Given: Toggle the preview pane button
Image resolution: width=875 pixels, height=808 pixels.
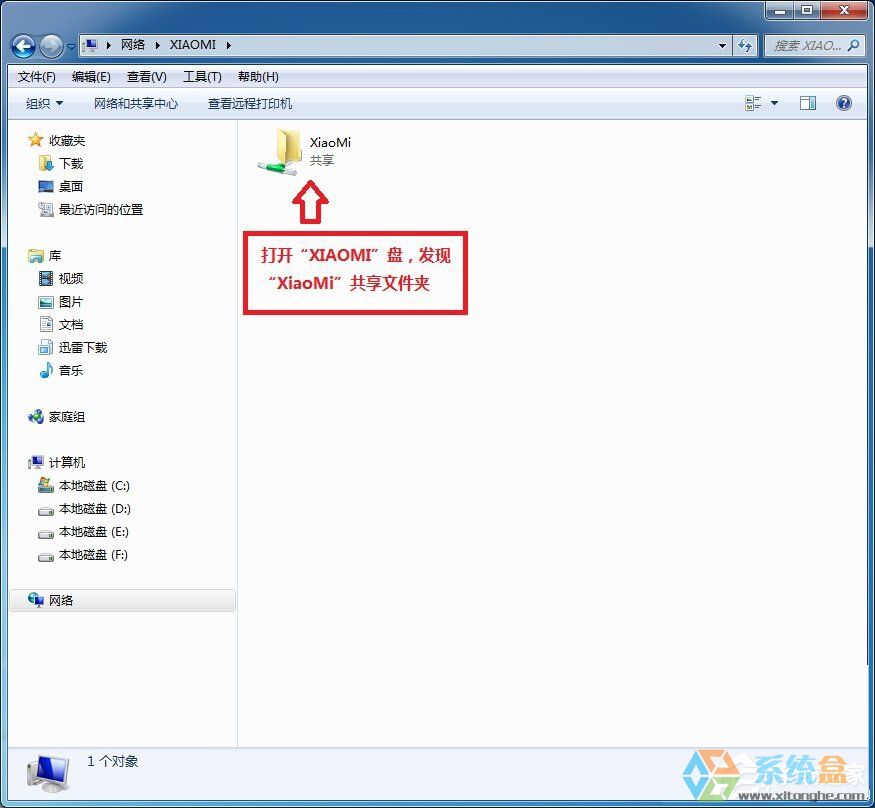Looking at the screenshot, I should [807, 103].
